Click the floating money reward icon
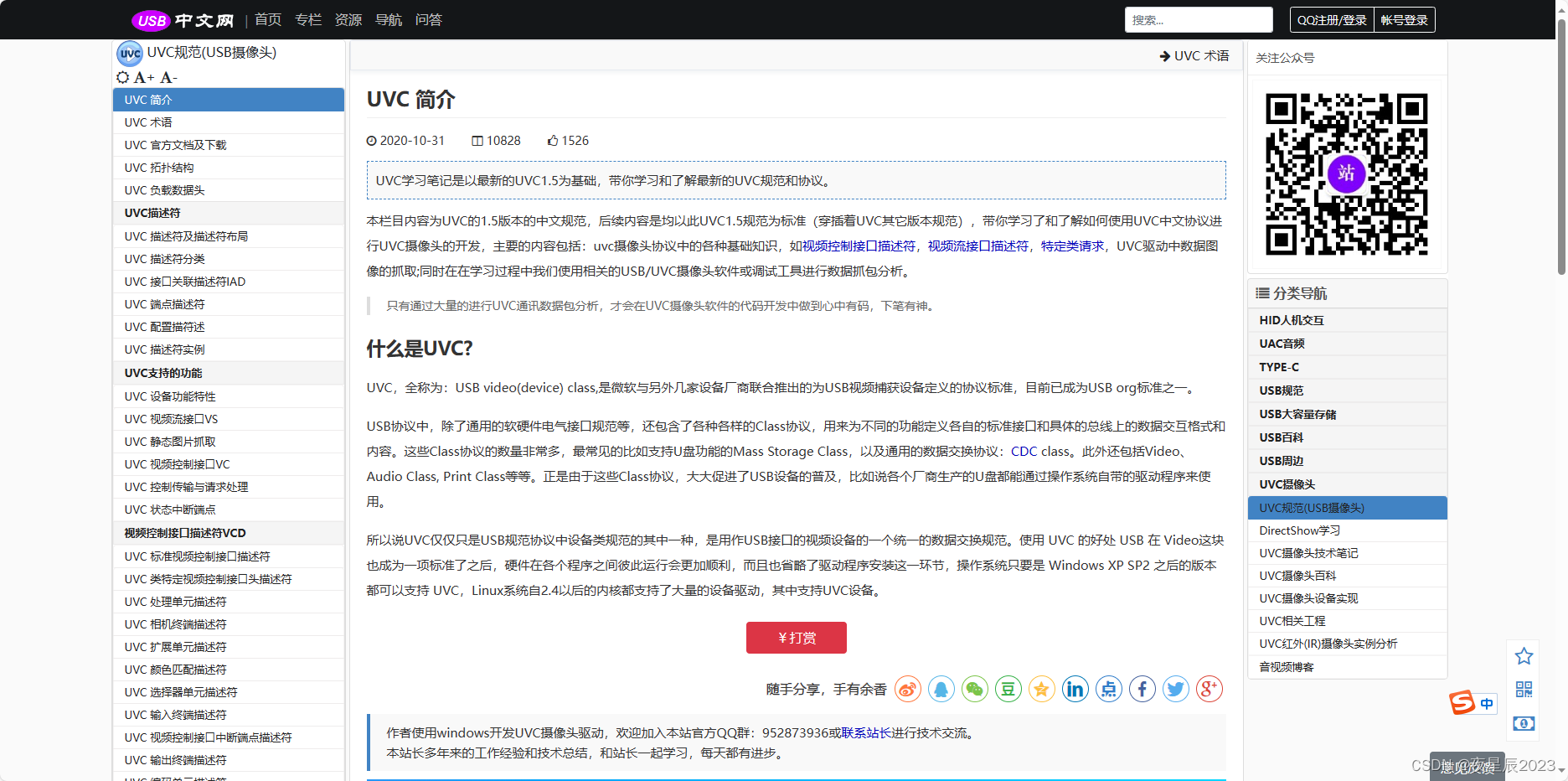 (x=1524, y=723)
